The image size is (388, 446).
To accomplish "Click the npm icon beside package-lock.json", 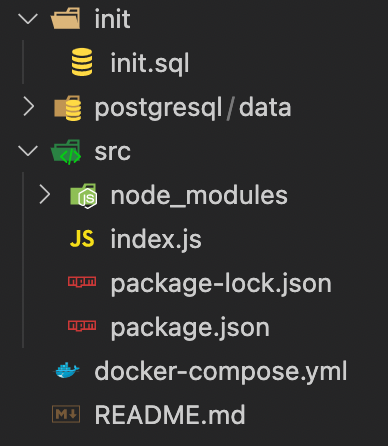I will pos(82,282).
